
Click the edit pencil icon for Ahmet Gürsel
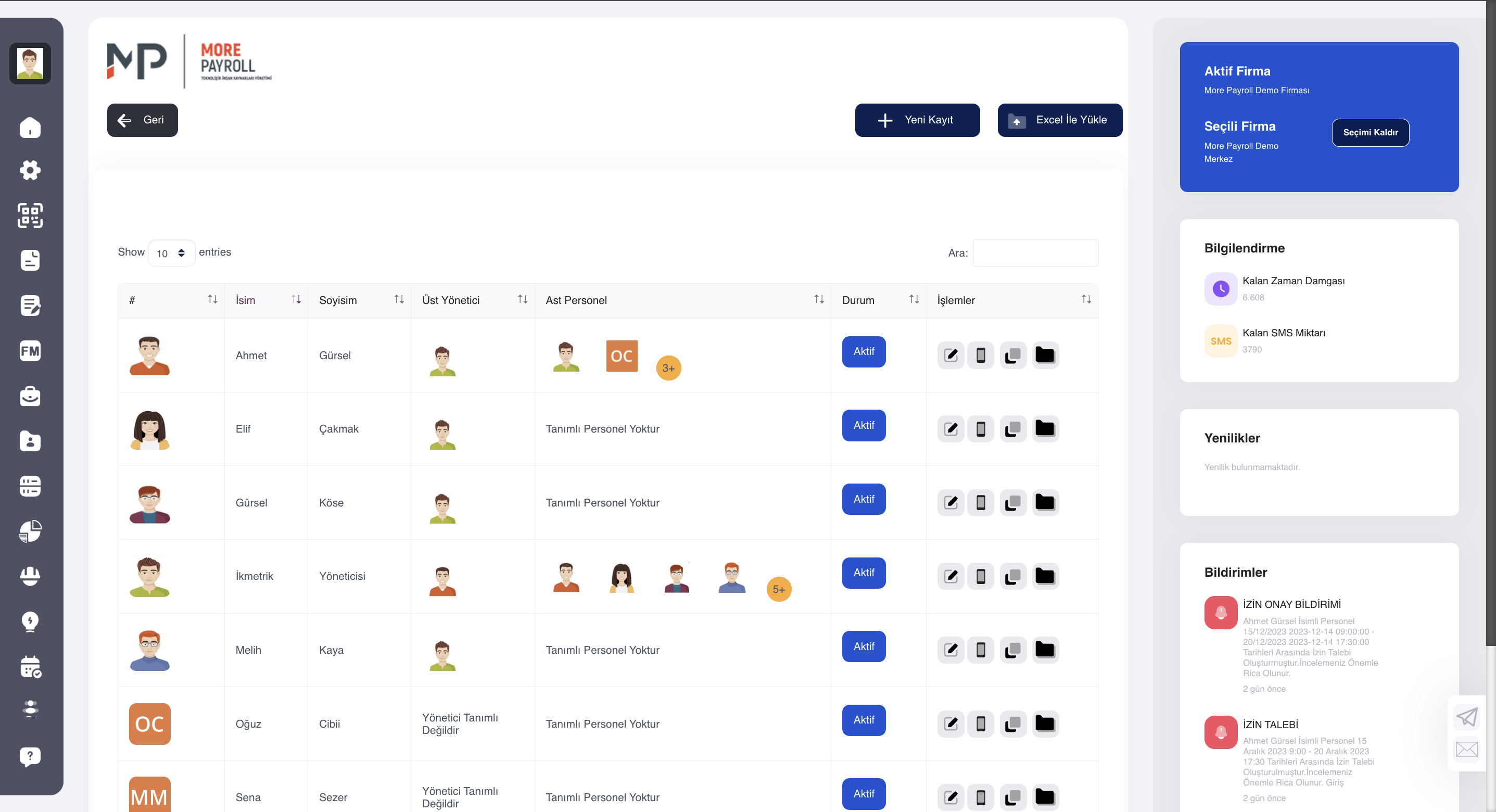950,355
